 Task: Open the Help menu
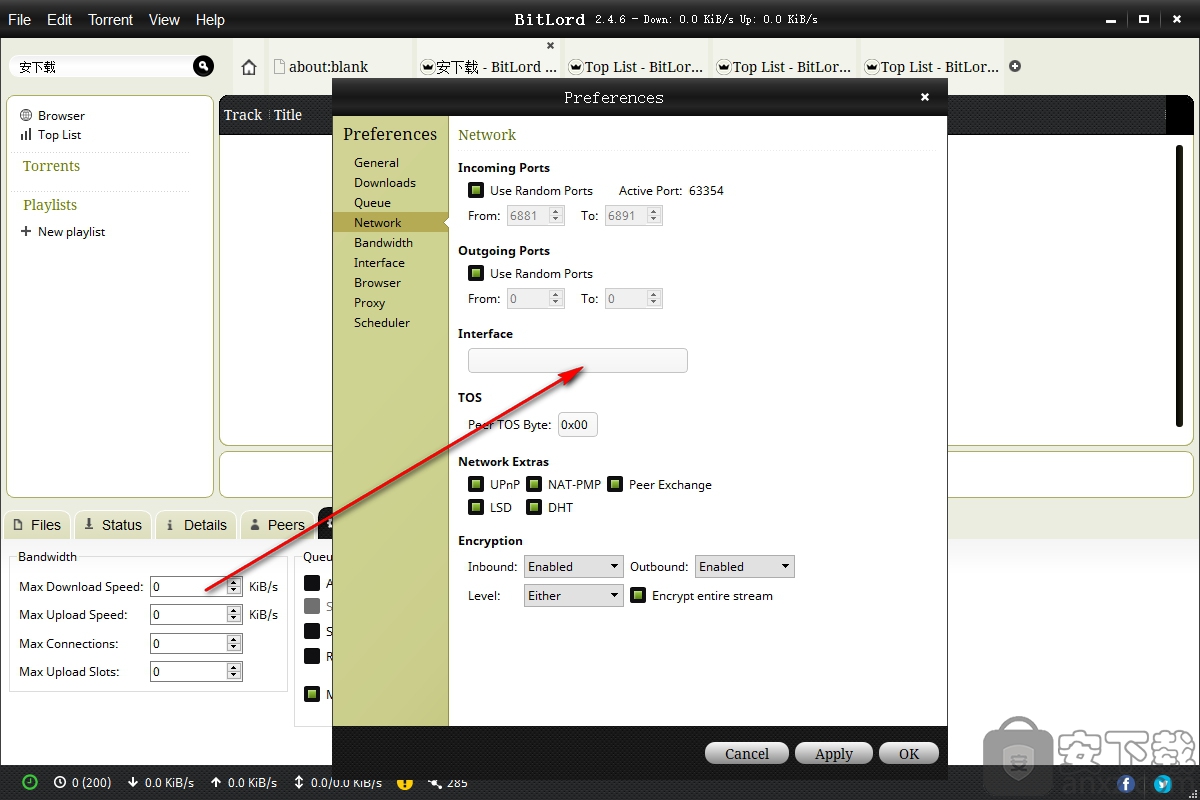click(210, 19)
